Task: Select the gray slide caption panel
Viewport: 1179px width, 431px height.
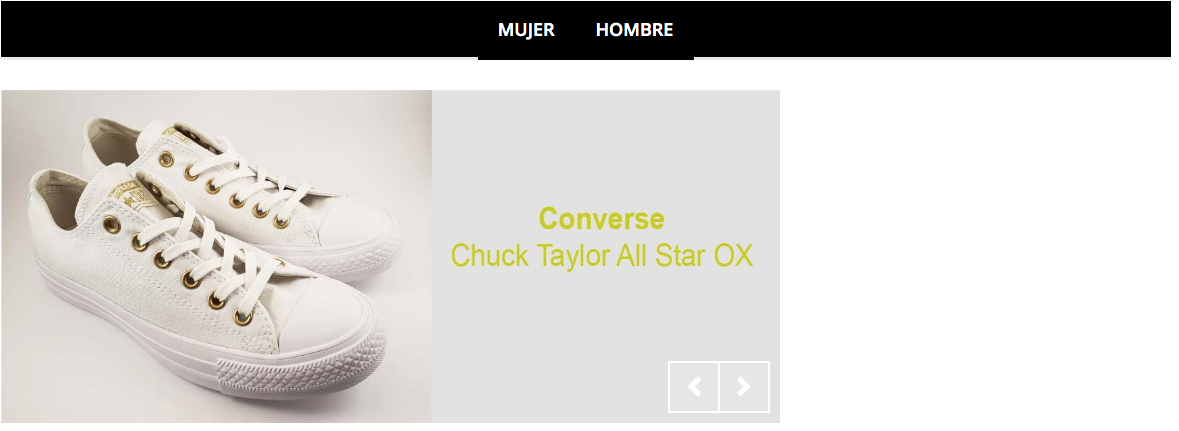Action: (606, 256)
